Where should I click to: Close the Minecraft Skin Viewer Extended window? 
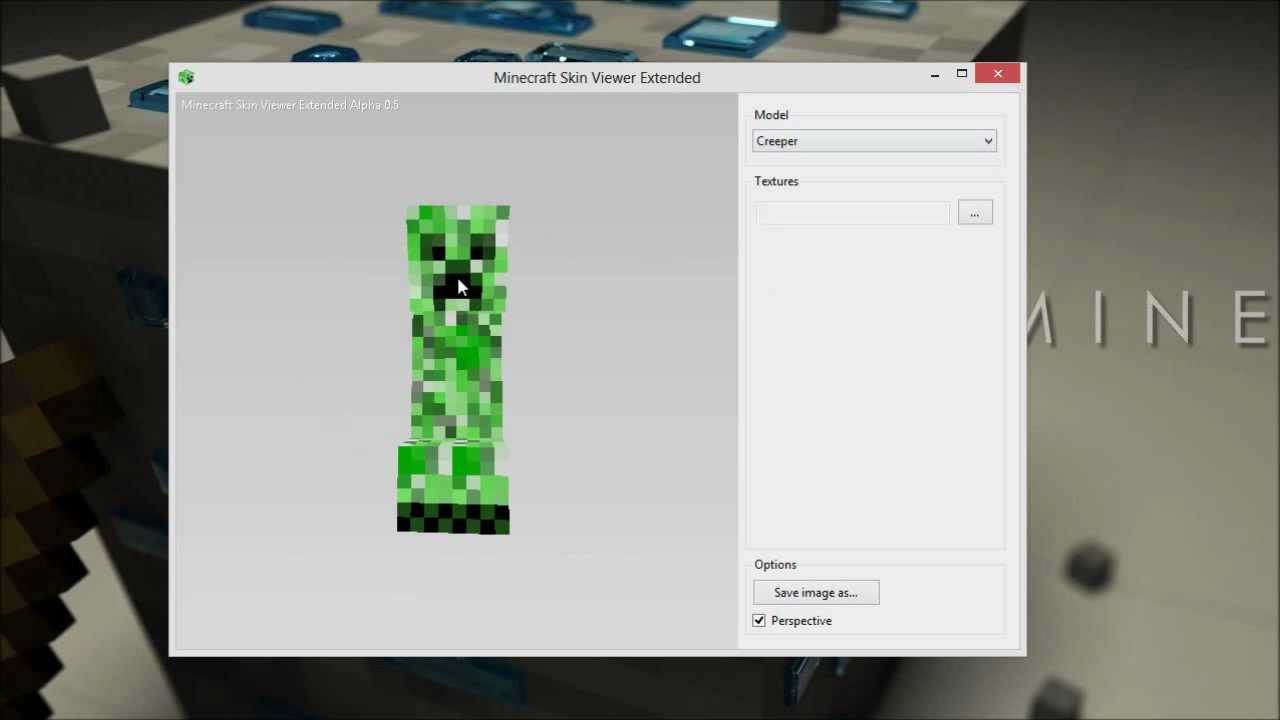(x=998, y=74)
